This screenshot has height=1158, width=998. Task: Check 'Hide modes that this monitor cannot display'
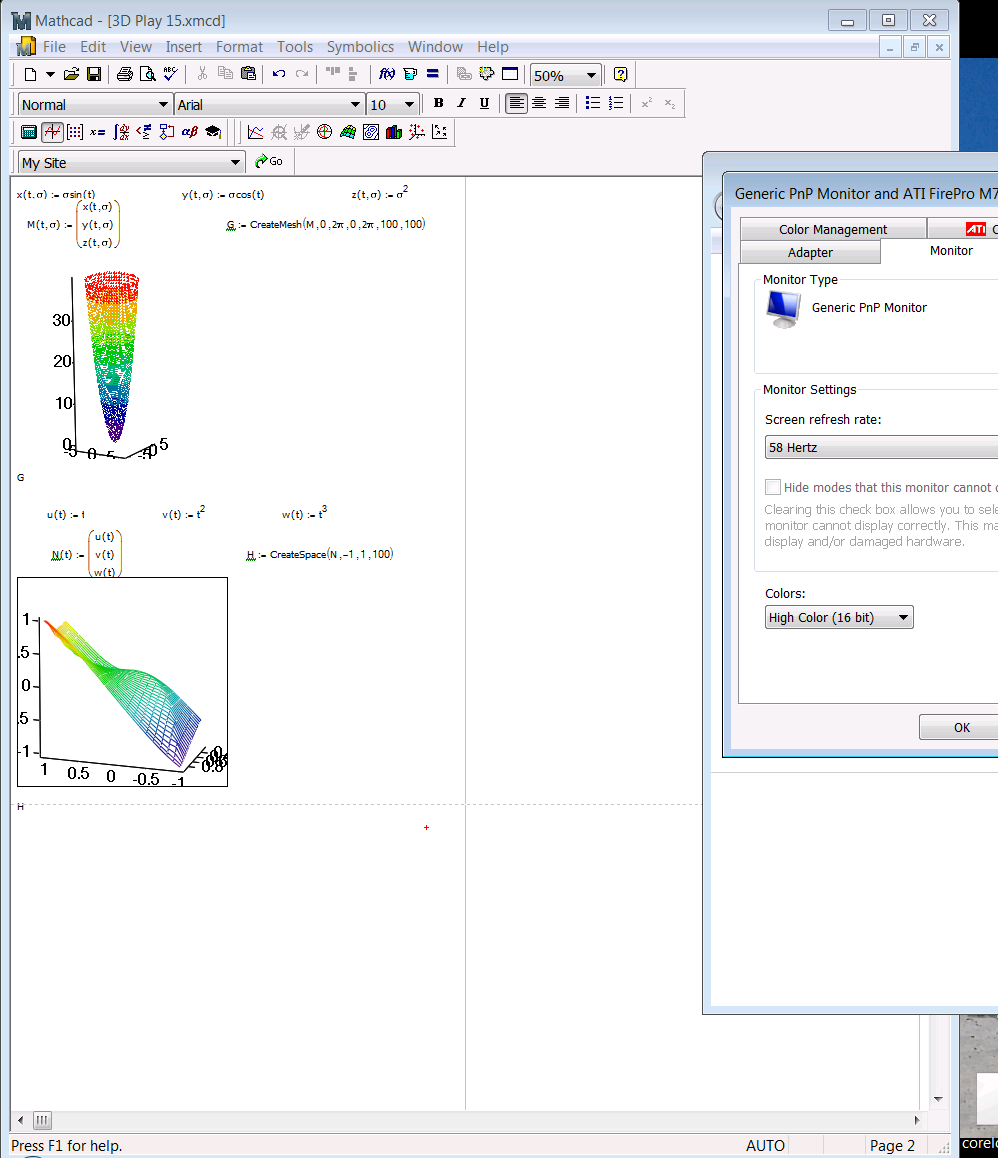(773, 487)
